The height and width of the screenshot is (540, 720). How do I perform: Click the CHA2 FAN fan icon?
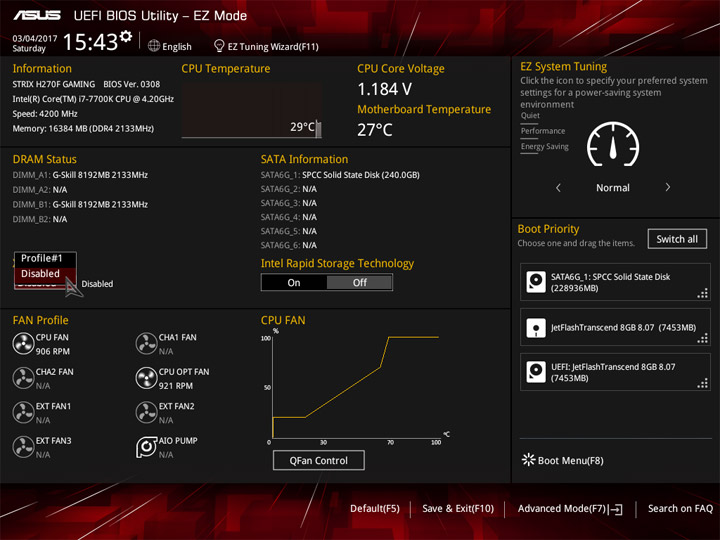pyautogui.click(x=23, y=378)
